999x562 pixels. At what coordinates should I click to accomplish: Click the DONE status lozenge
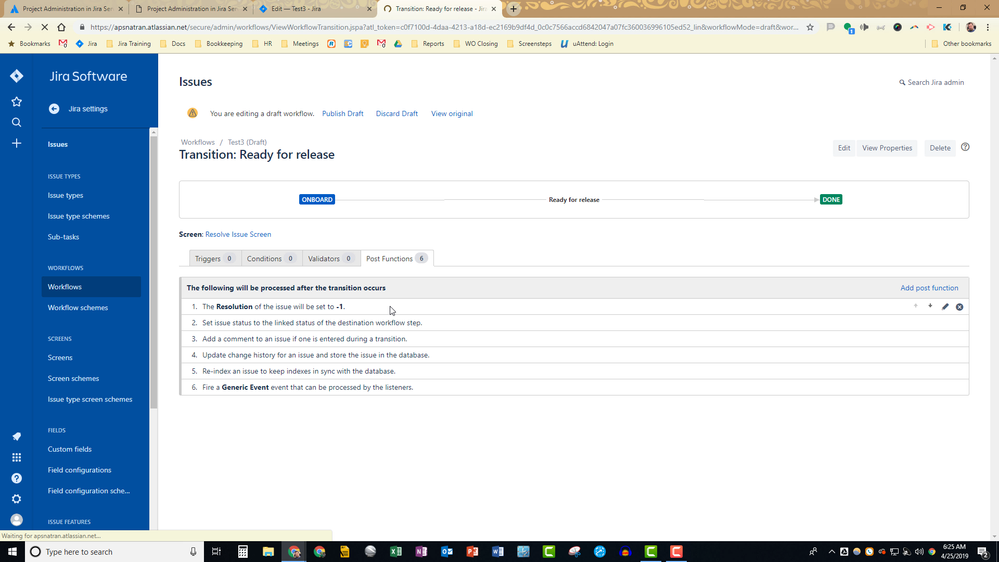click(x=831, y=199)
